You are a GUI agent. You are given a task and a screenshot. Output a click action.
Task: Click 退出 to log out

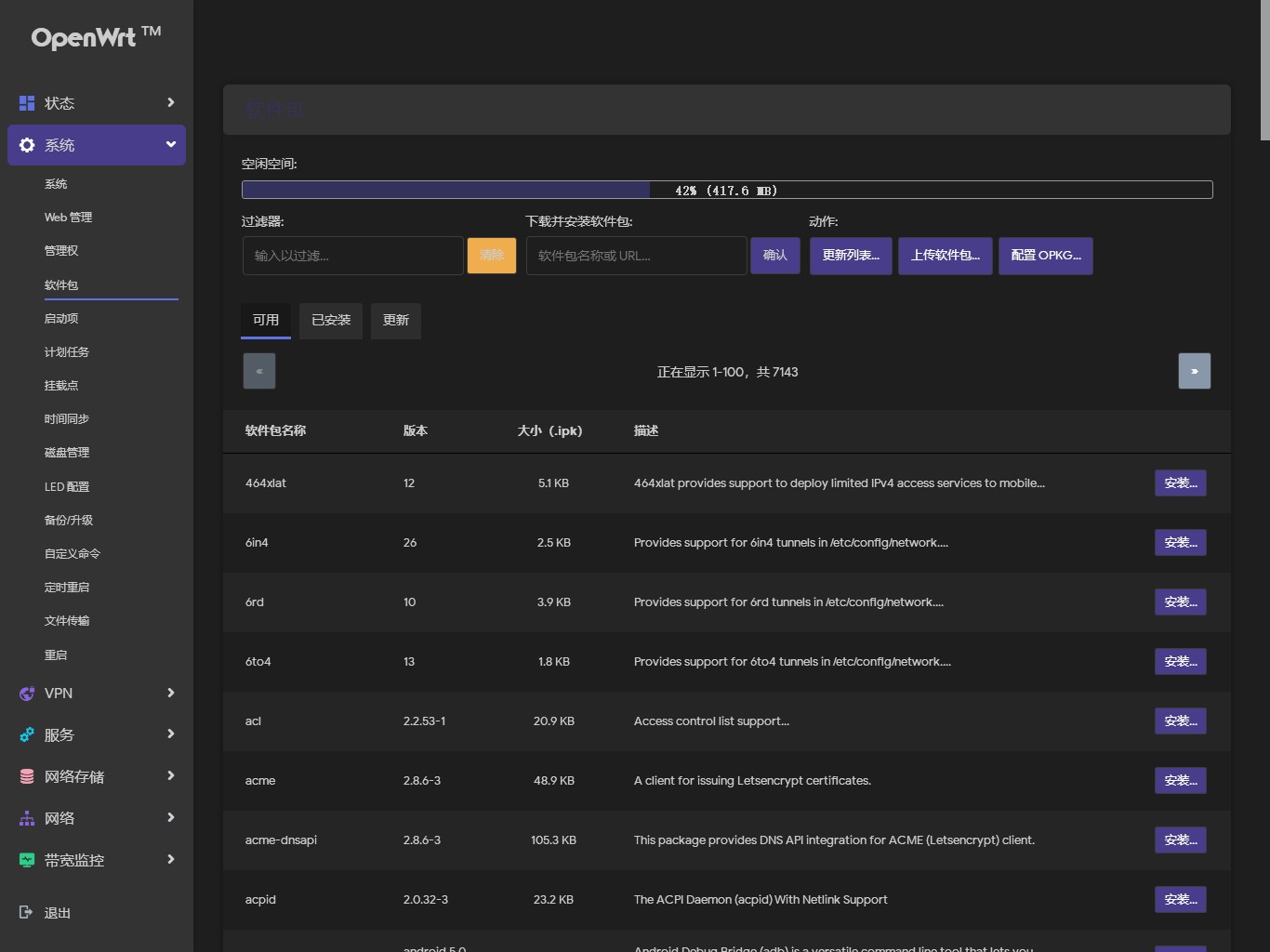click(x=58, y=913)
